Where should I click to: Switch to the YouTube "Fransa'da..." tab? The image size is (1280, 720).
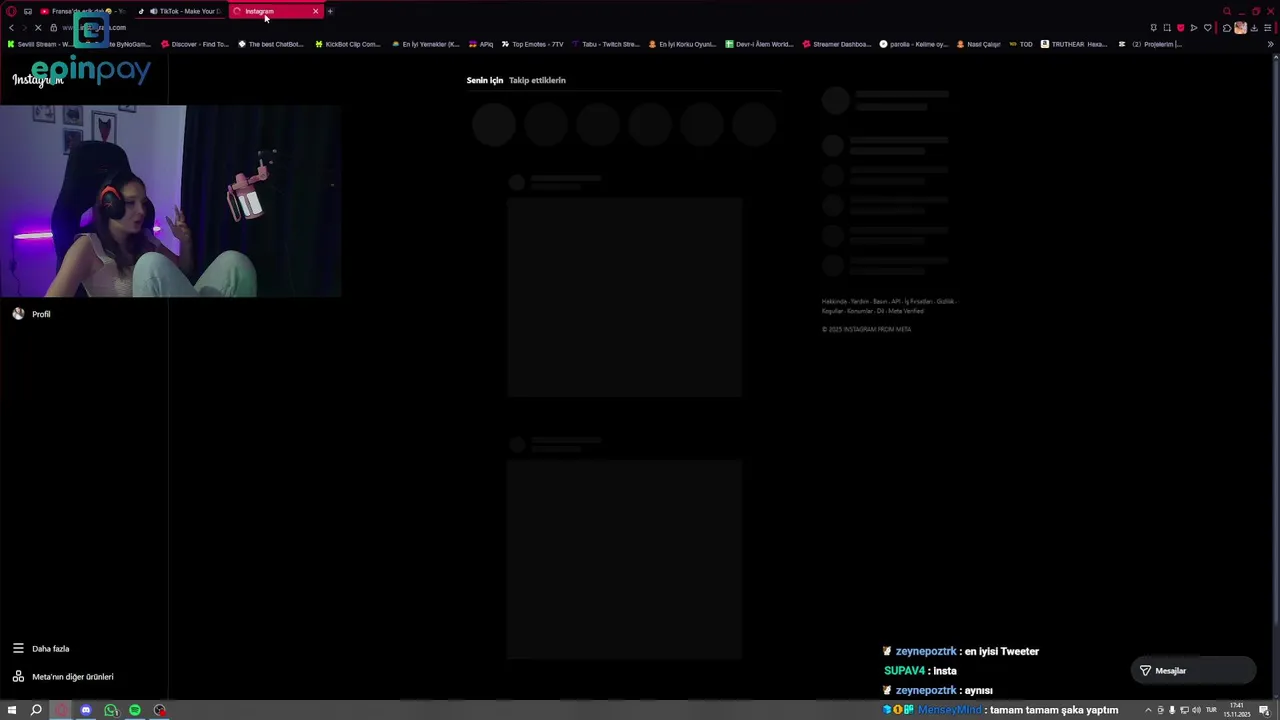click(x=82, y=11)
